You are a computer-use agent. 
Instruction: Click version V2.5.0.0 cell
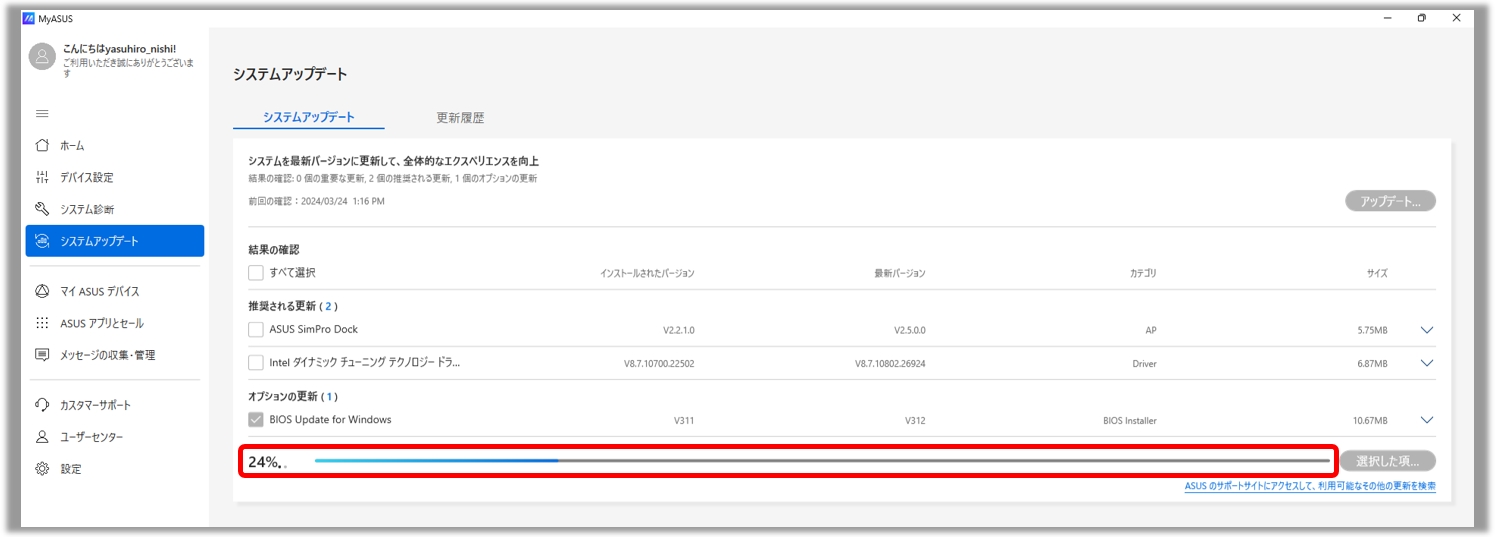(910, 330)
